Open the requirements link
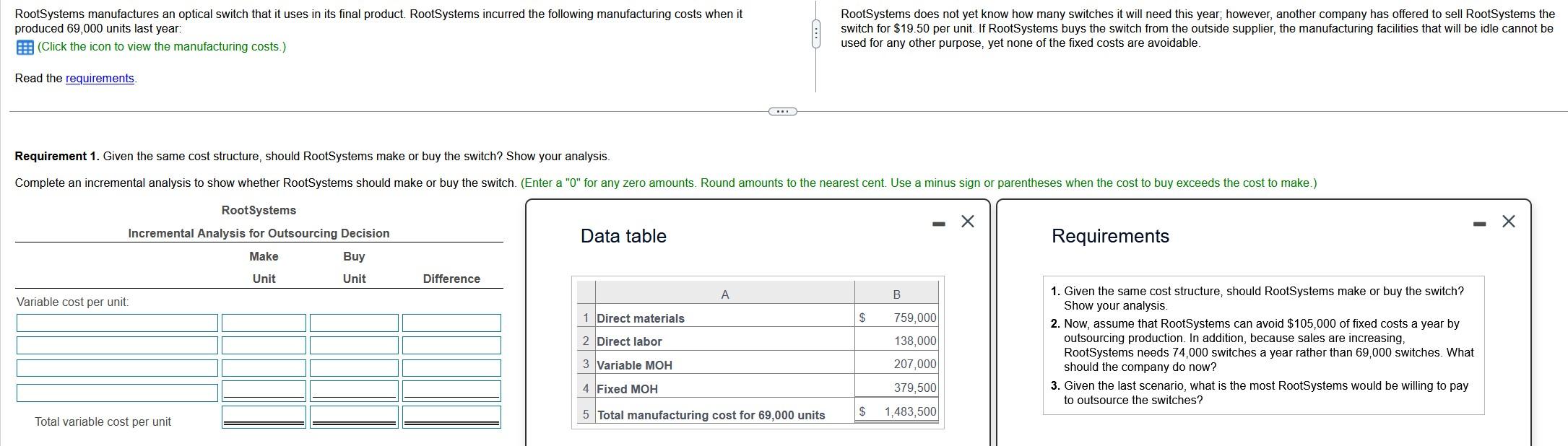 pyautogui.click(x=100, y=79)
